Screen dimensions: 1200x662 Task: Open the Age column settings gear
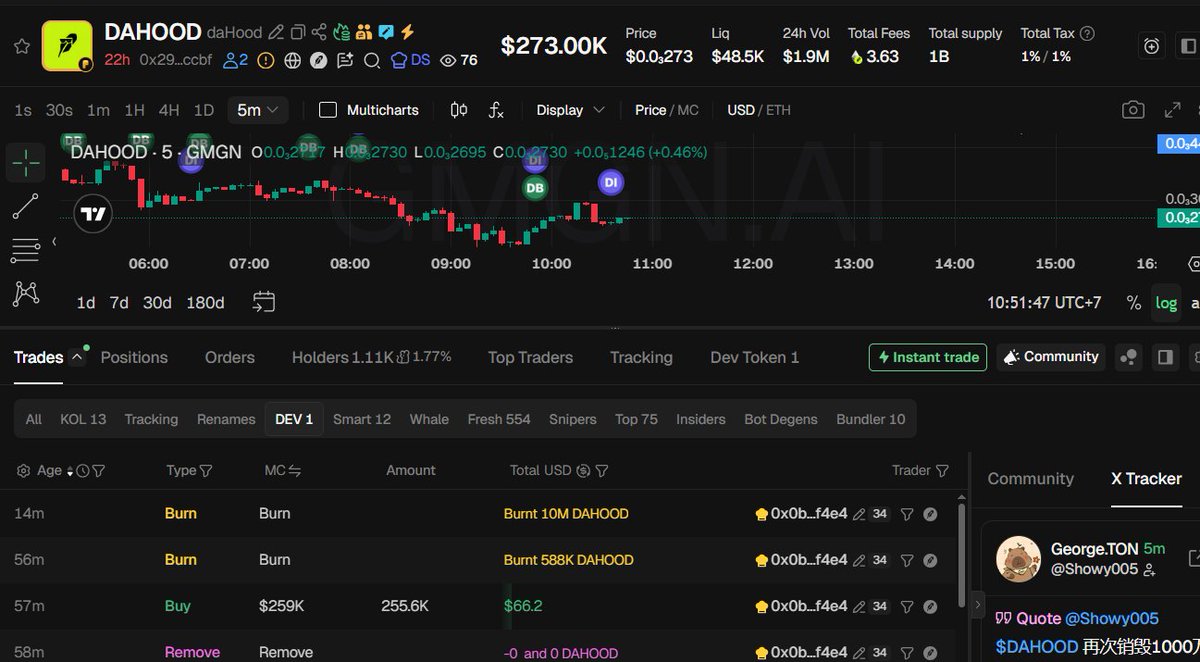24,470
